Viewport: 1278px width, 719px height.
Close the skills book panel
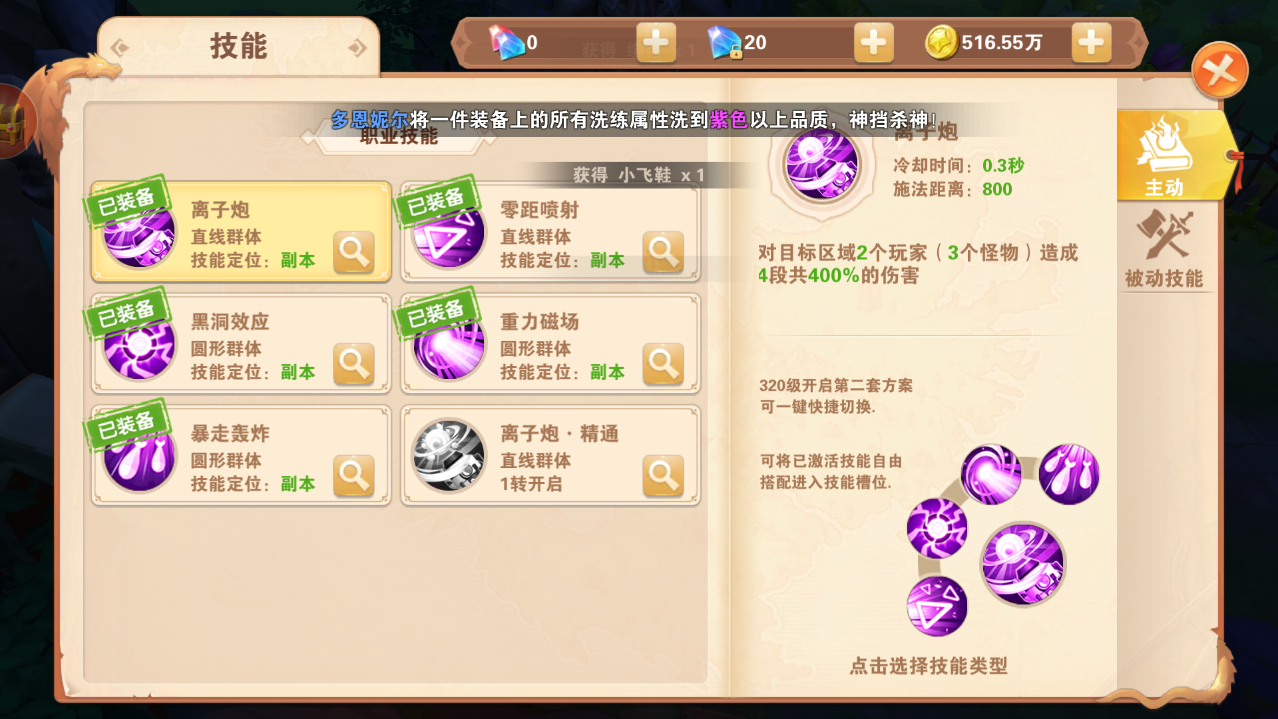[1220, 70]
